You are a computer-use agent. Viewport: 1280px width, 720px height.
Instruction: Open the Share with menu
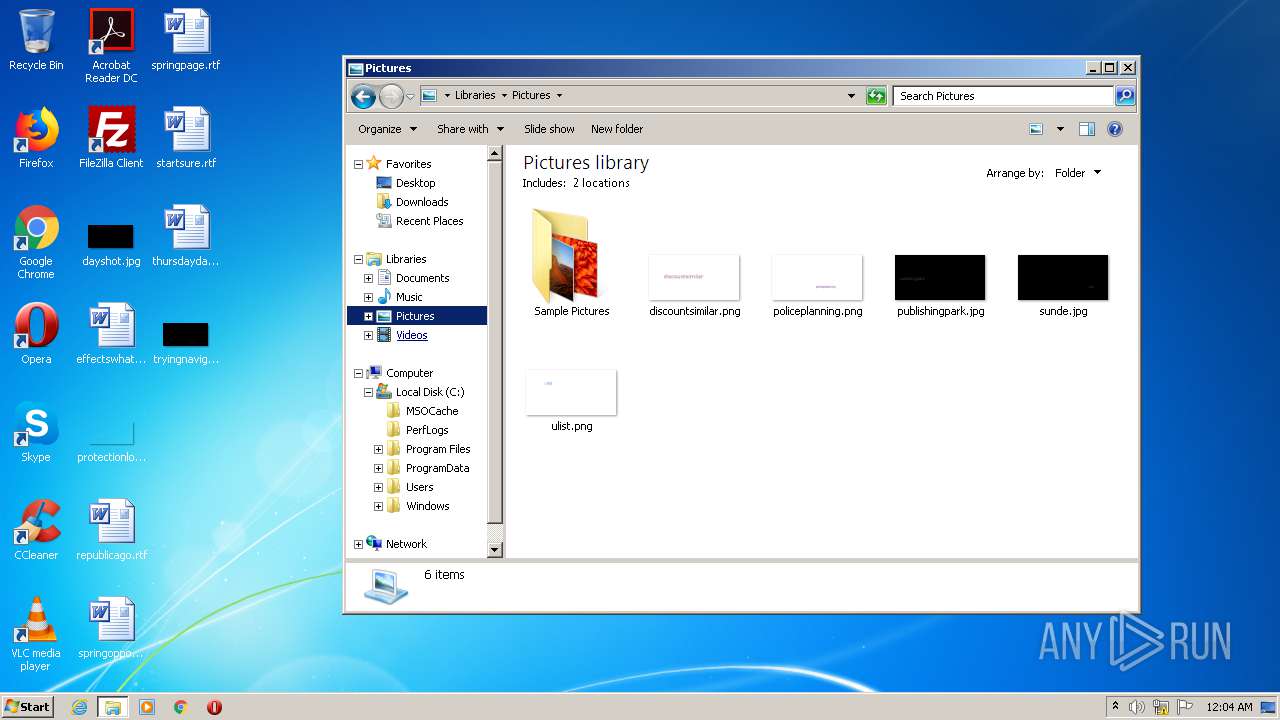point(469,129)
